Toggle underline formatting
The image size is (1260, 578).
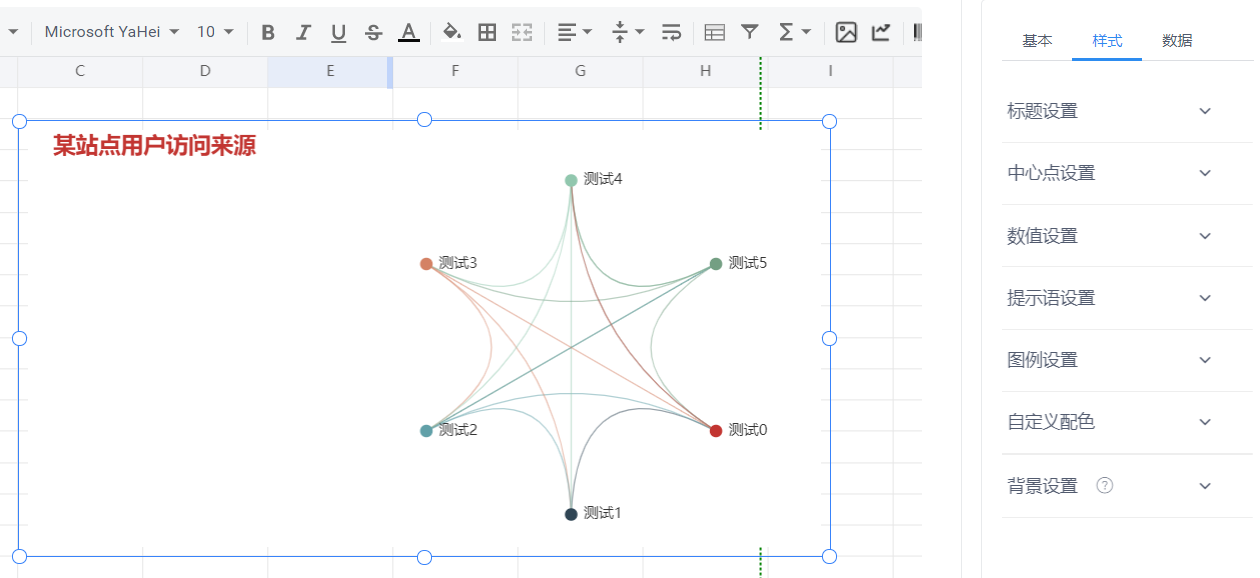[x=338, y=32]
